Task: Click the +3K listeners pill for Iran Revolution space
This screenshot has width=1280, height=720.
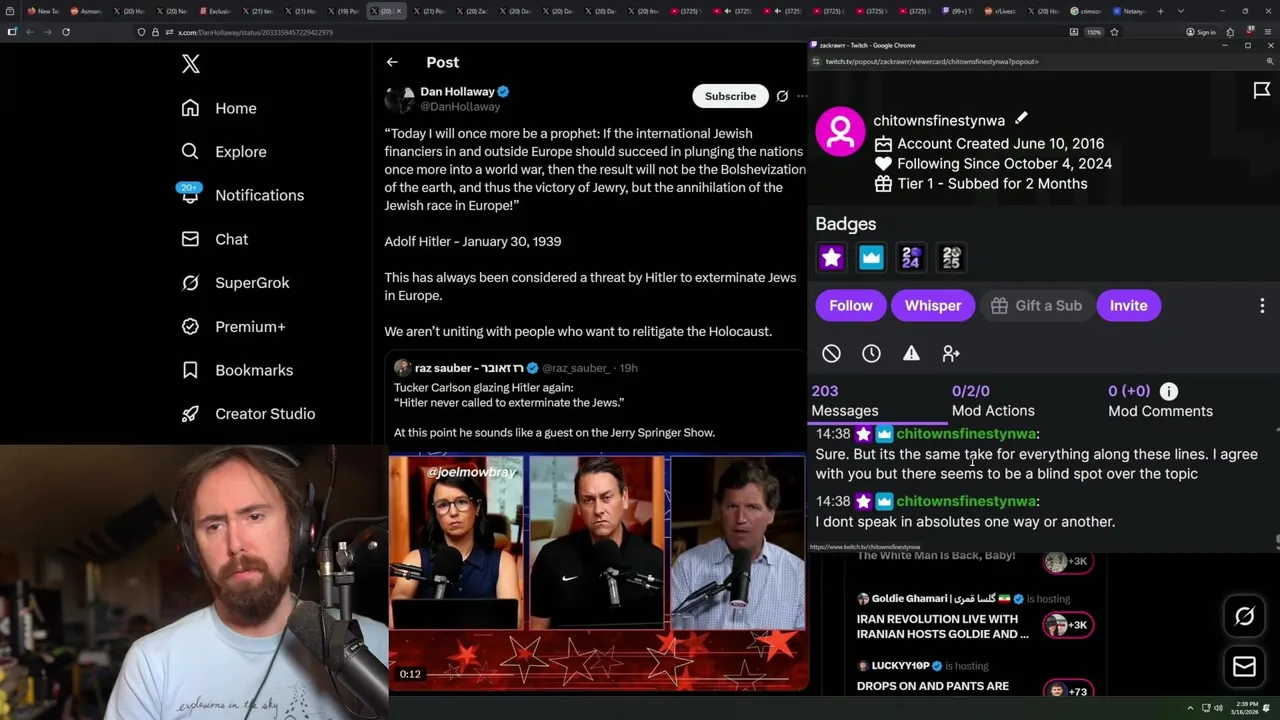Action: pos(1066,625)
